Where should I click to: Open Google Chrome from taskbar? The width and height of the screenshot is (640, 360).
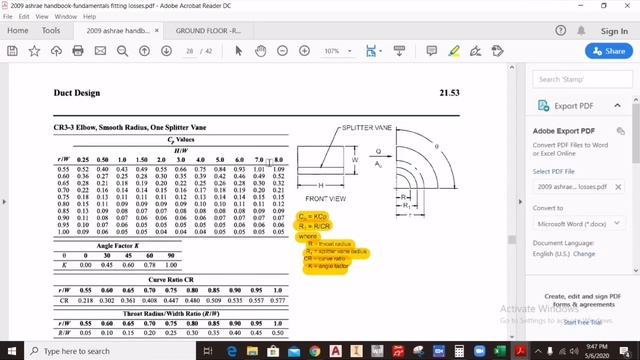315,351
